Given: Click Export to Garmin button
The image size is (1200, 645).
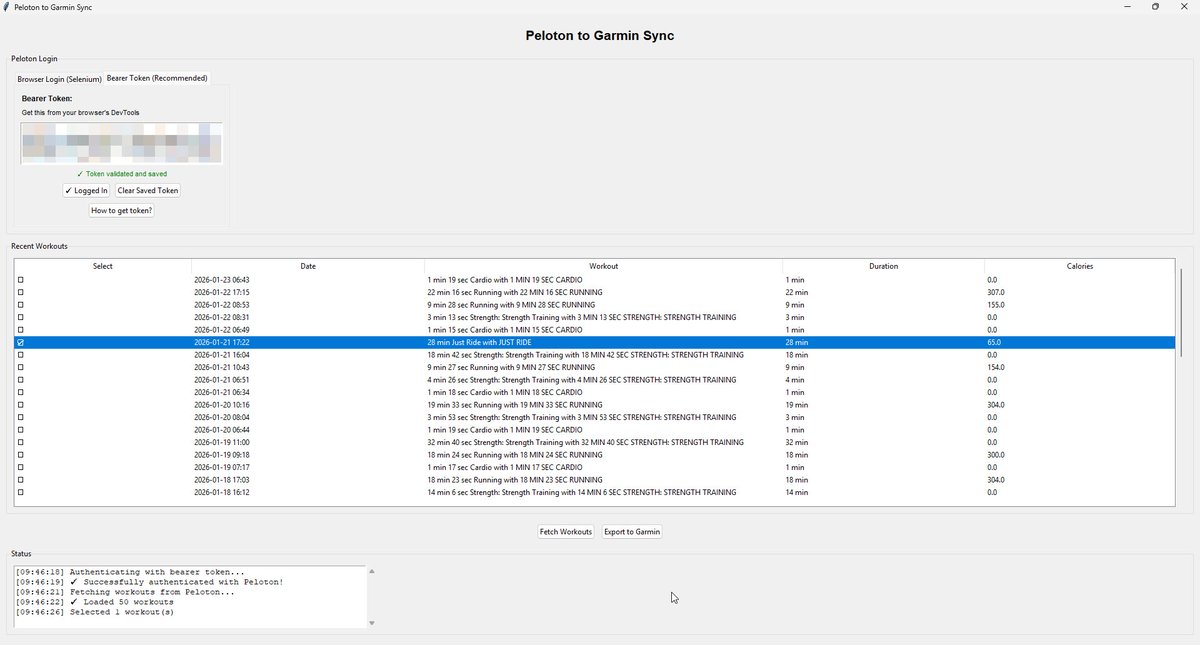Looking at the screenshot, I should (632, 532).
